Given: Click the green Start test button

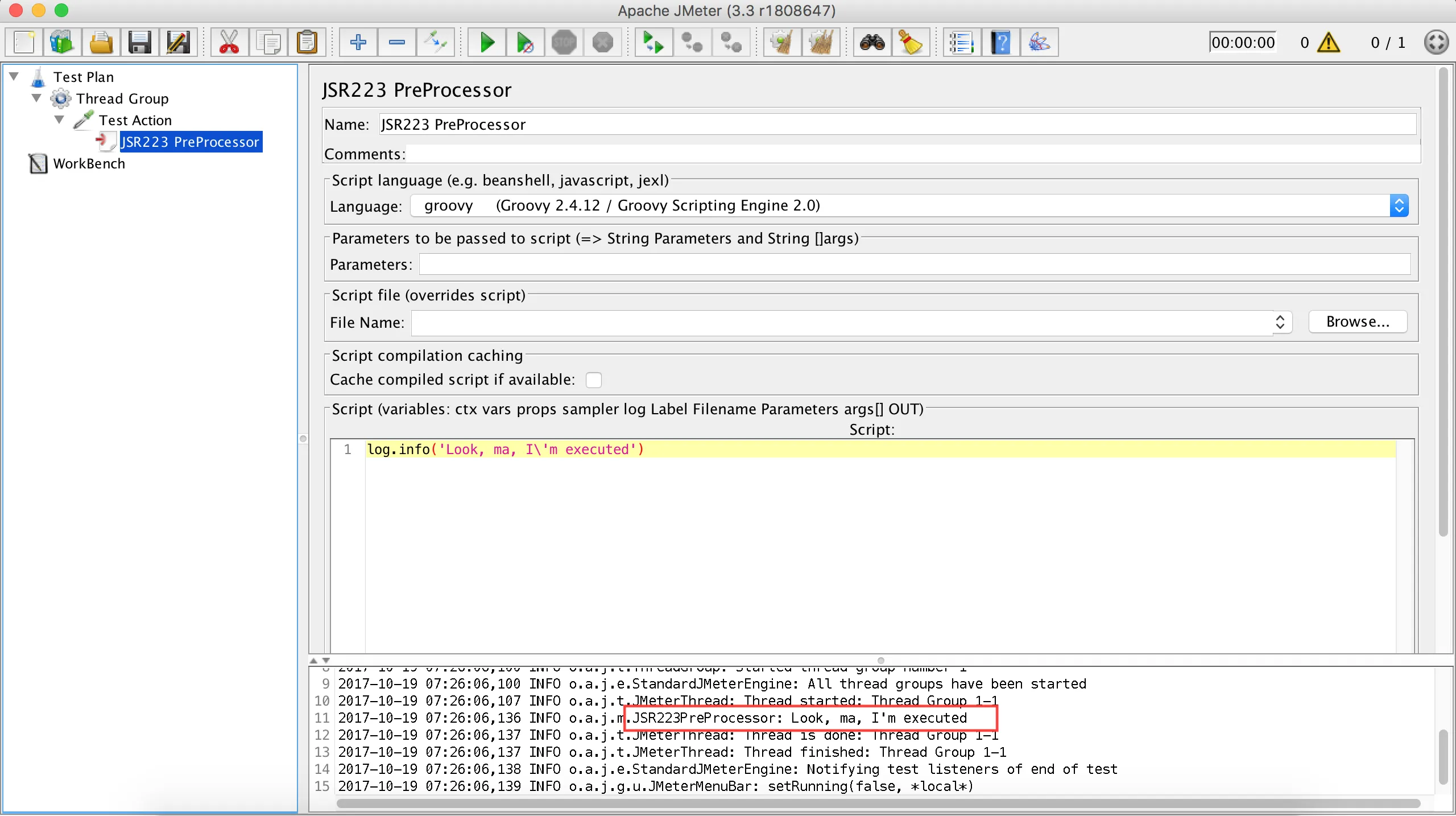Looking at the screenshot, I should click(487, 43).
